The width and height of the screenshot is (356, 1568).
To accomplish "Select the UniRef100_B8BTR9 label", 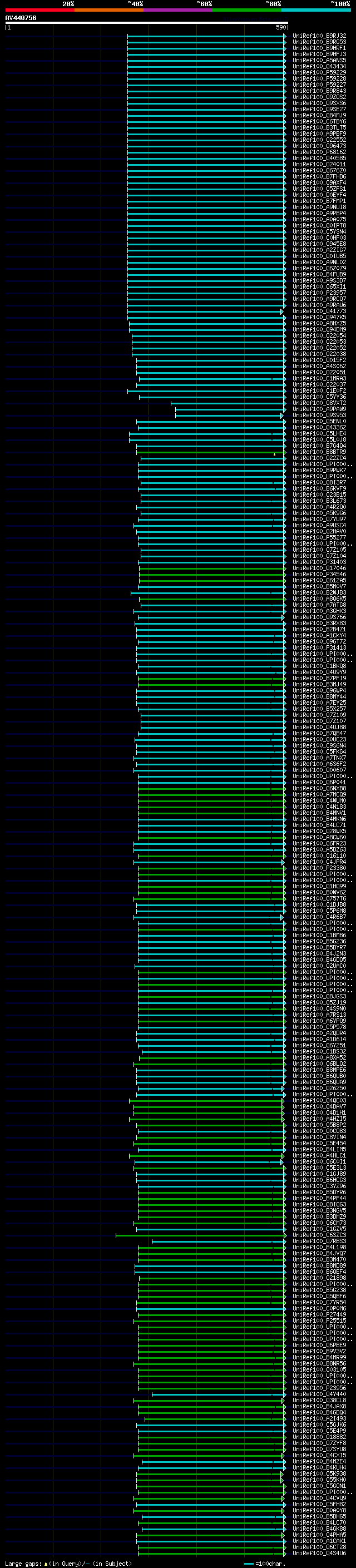I will 319,452.
